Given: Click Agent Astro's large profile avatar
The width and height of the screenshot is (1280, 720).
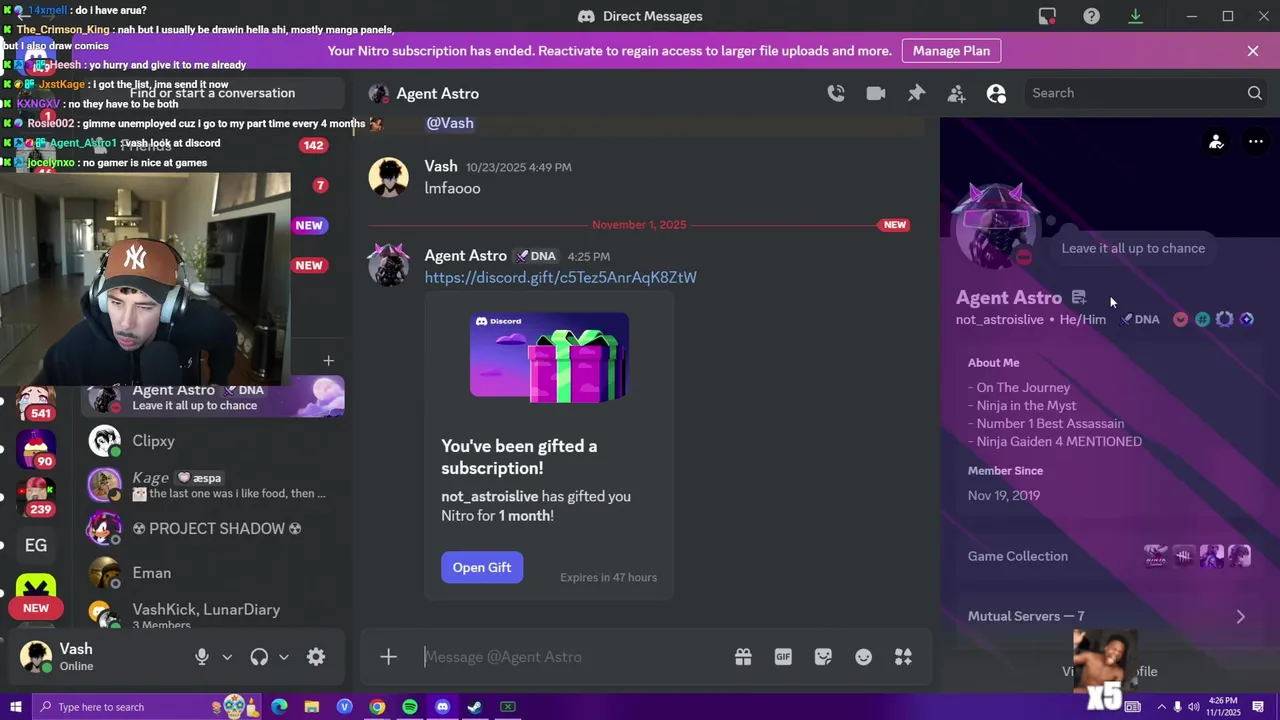Looking at the screenshot, I should point(996,226).
